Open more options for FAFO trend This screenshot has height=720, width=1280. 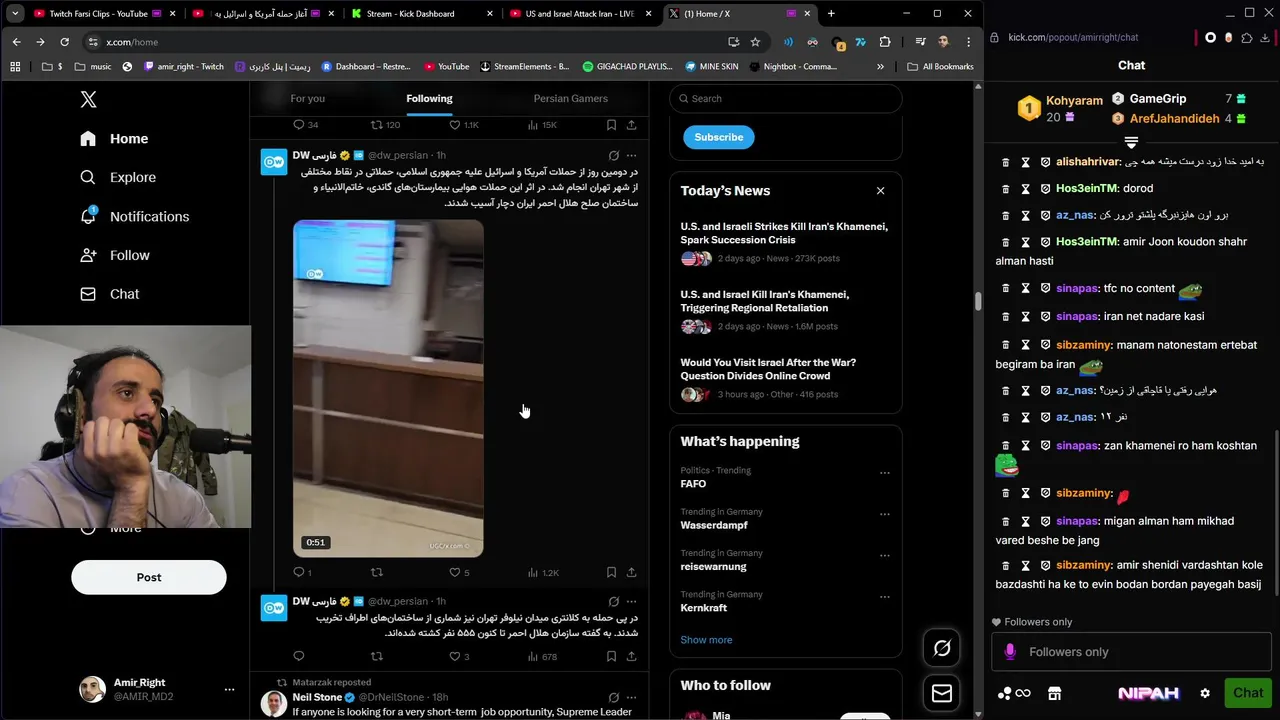884,473
